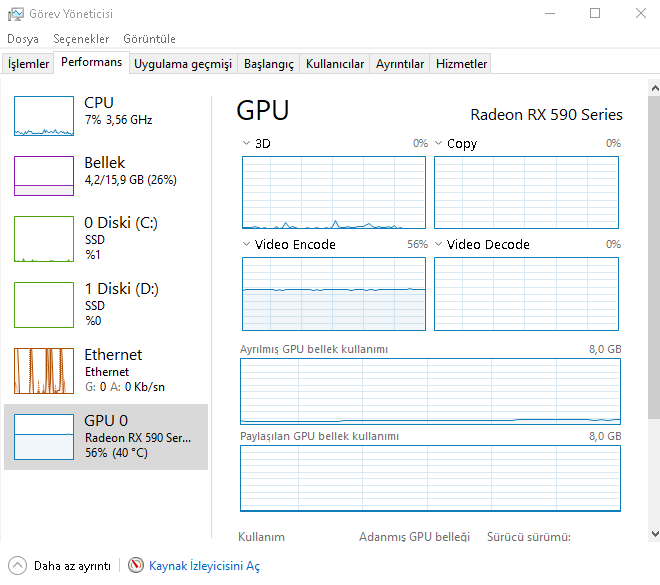This screenshot has height=585, width=660.
Task: Open the Dosya menu
Action: pyautogui.click(x=23, y=39)
